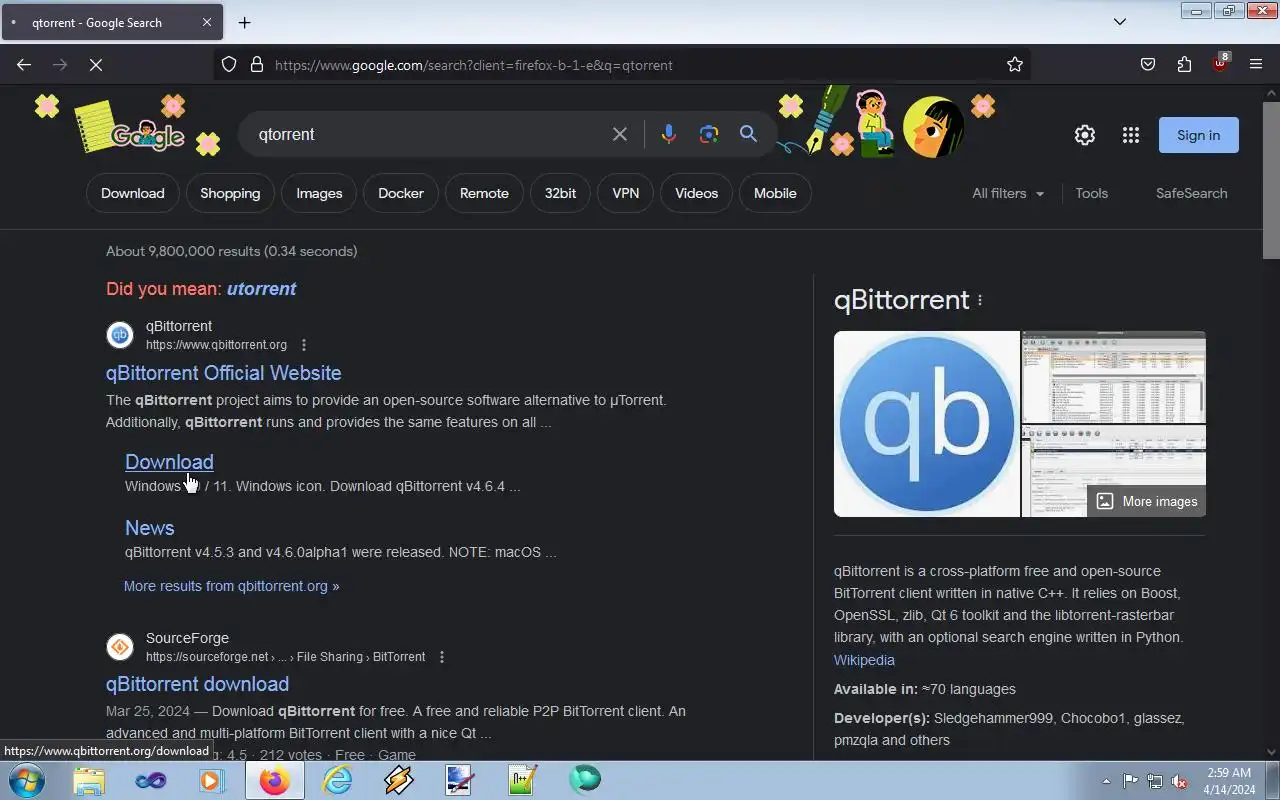This screenshot has width=1280, height=800.
Task: Open a new browser tab
Action: 244,22
